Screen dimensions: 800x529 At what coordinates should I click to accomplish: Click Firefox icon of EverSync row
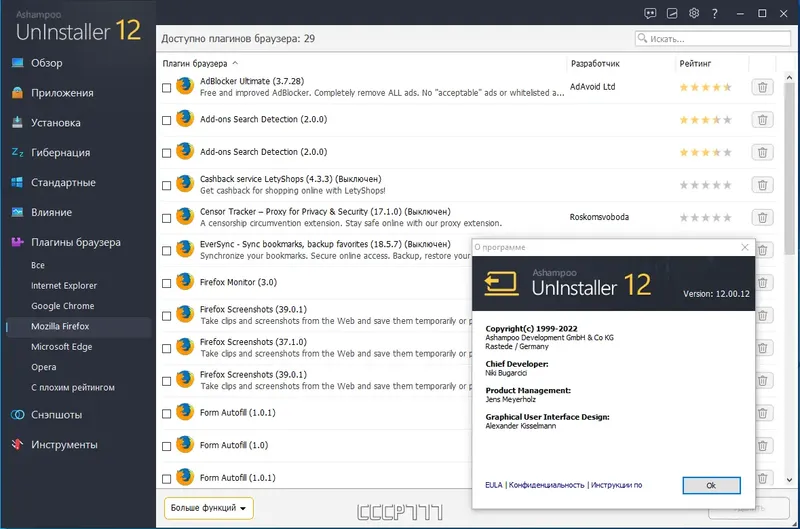pyautogui.click(x=185, y=249)
